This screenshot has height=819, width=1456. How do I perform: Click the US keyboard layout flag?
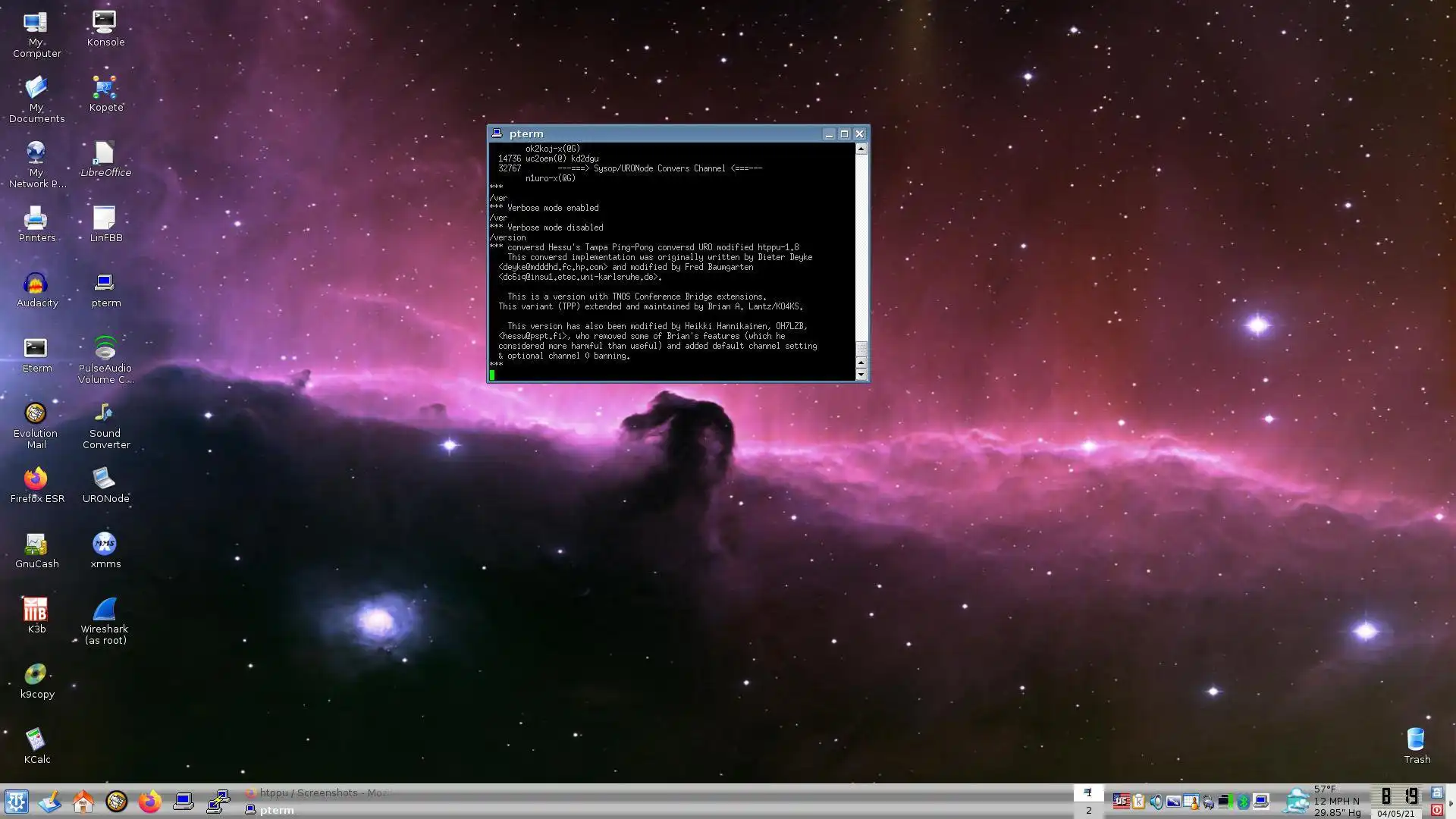1121,801
